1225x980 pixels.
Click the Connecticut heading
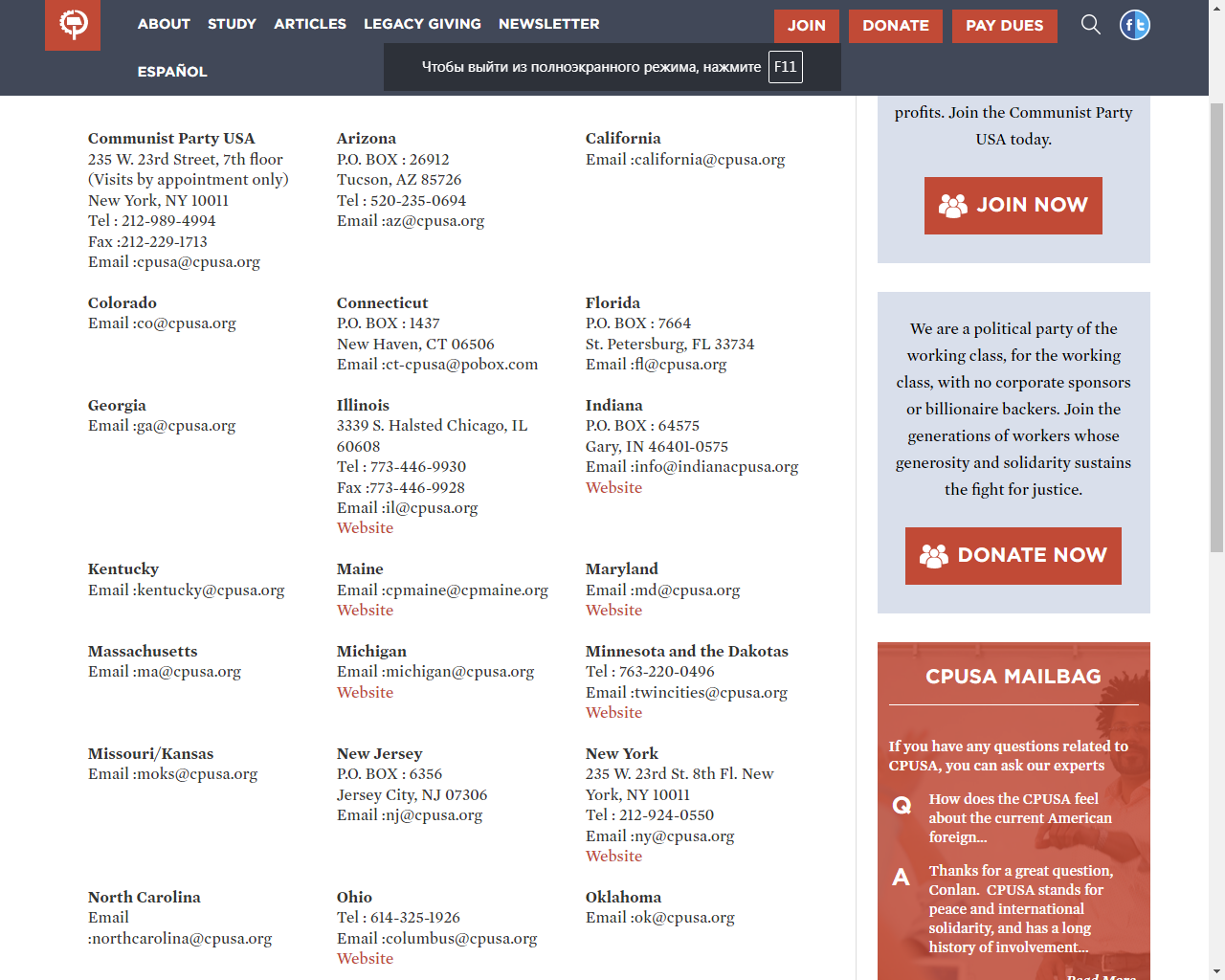click(x=382, y=303)
